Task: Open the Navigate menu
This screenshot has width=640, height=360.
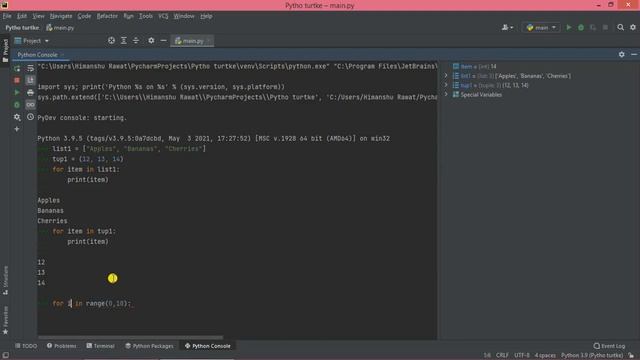Action: 61,16
